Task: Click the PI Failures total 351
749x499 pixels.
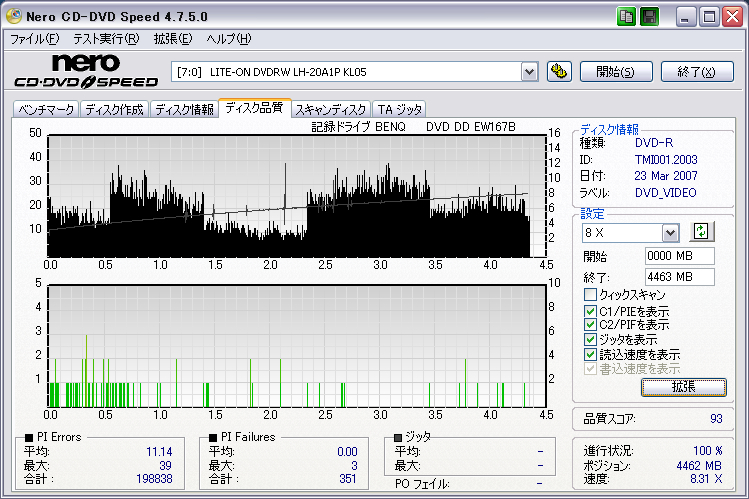Action: (348, 478)
